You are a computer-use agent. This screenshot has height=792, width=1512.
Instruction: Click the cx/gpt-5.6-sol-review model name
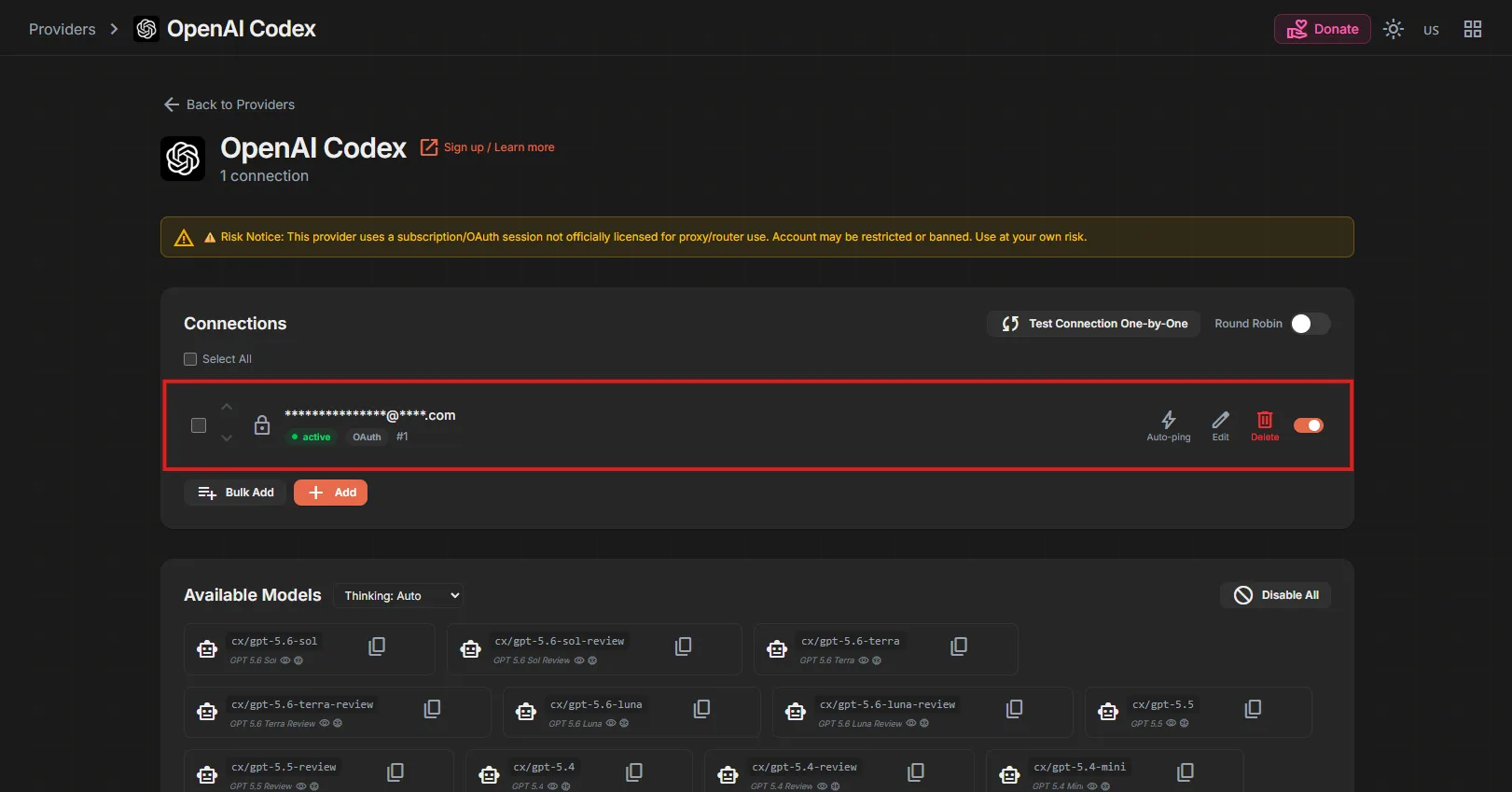click(x=560, y=641)
